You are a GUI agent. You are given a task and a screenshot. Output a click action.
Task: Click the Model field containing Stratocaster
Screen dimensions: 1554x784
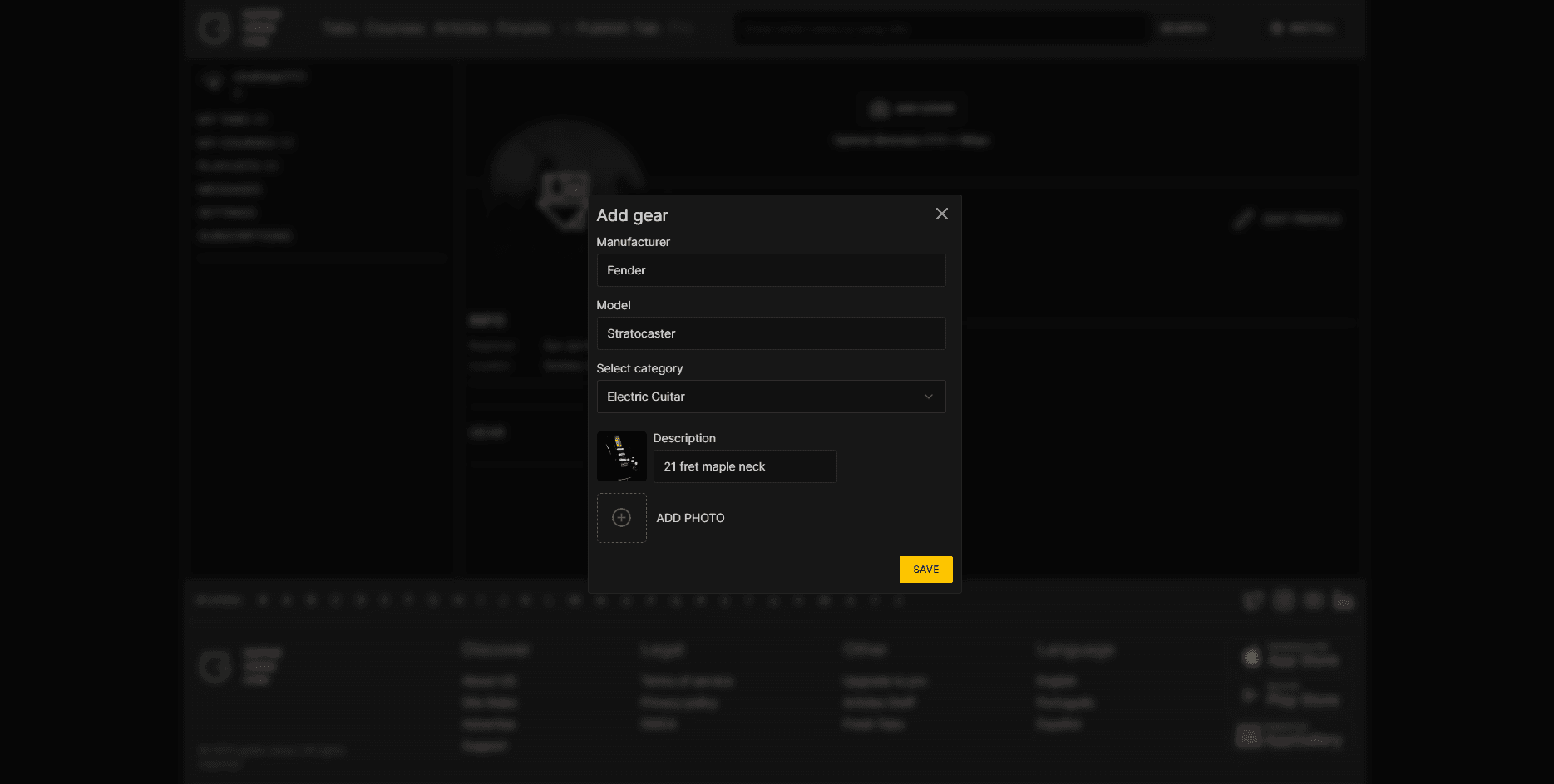(x=771, y=333)
